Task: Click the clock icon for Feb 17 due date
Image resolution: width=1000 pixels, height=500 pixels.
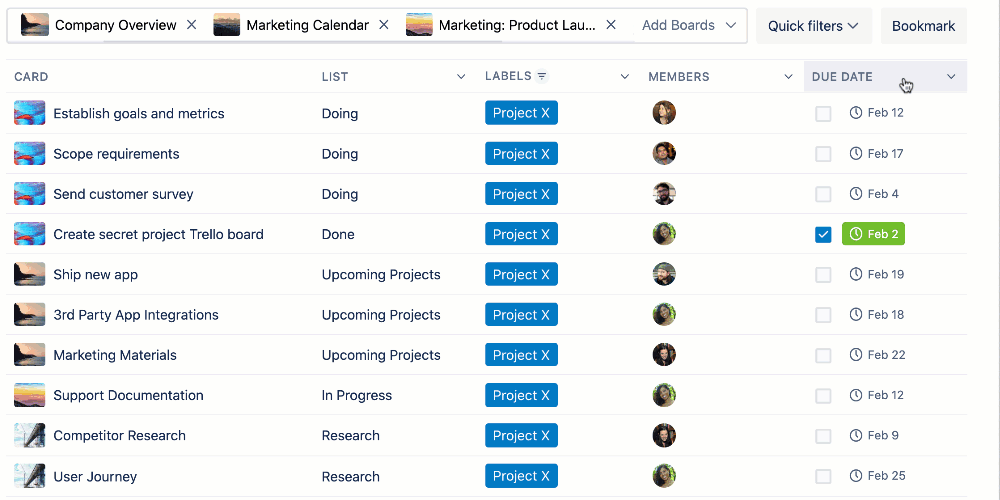Action: (856, 154)
